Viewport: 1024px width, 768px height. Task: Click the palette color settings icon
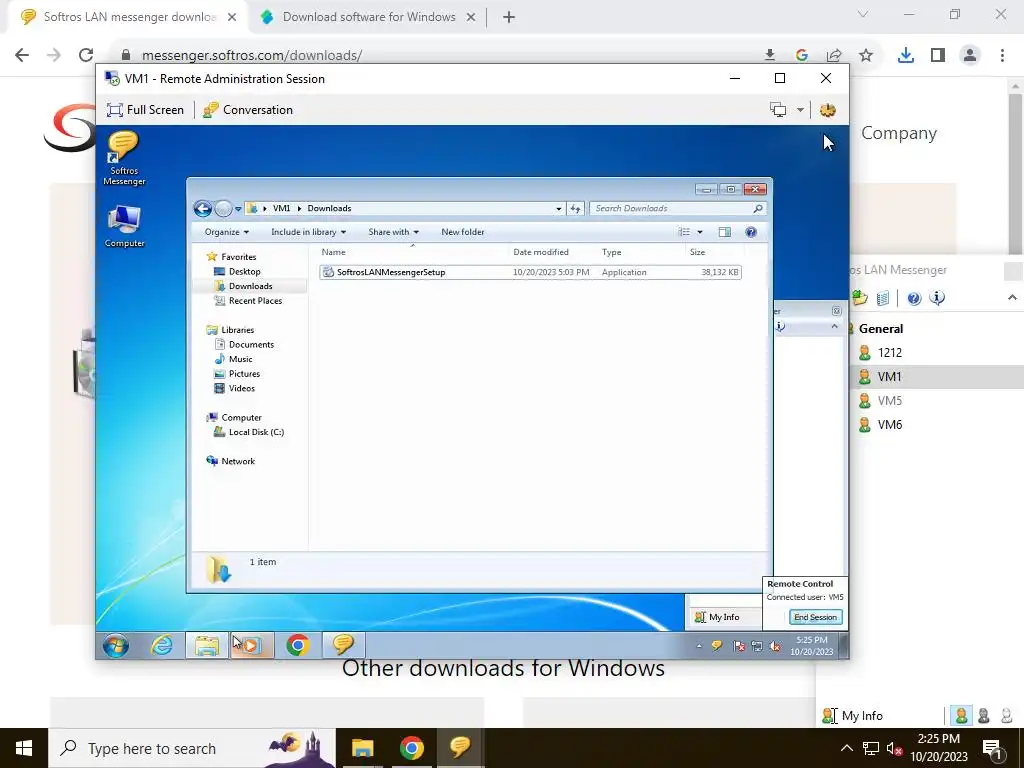[x=827, y=110]
